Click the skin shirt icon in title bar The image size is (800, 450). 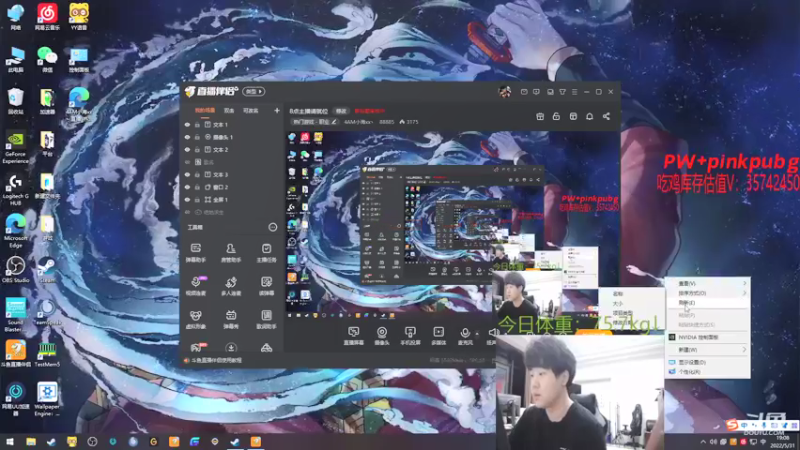pyautogui.click(x=562, y=92)
